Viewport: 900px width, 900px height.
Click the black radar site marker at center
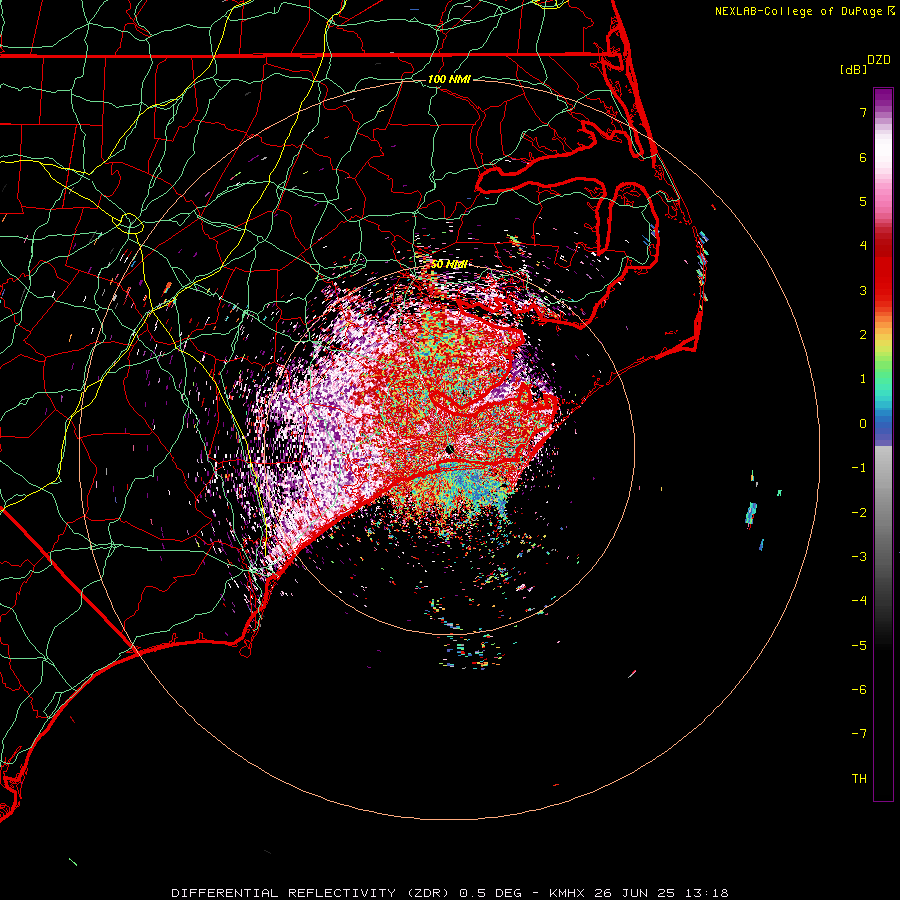click(450, 450)
